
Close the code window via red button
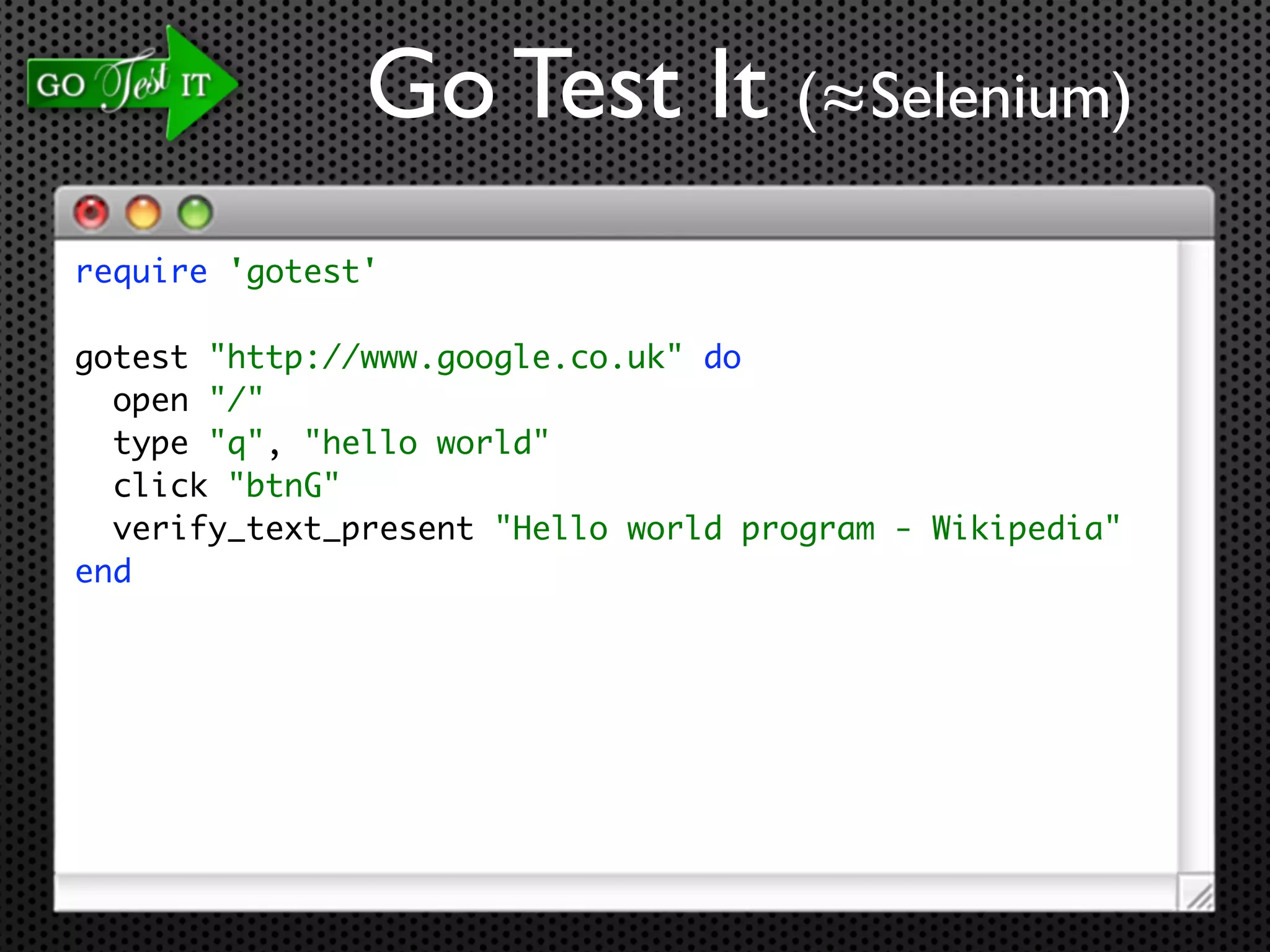tap(91, 213)
